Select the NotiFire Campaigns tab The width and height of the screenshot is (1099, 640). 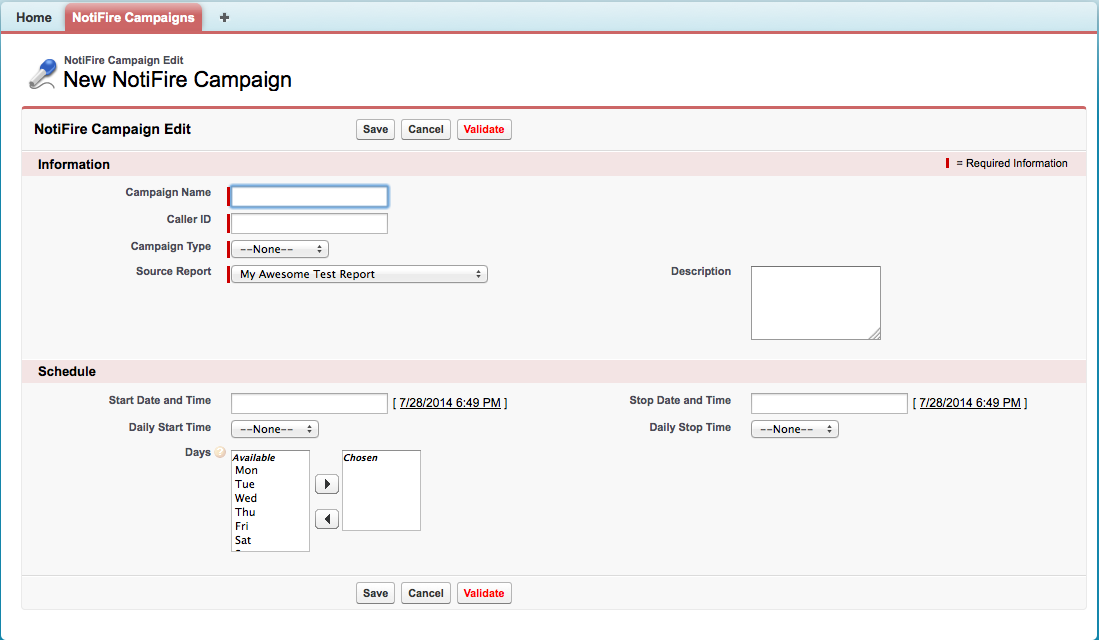133,18
